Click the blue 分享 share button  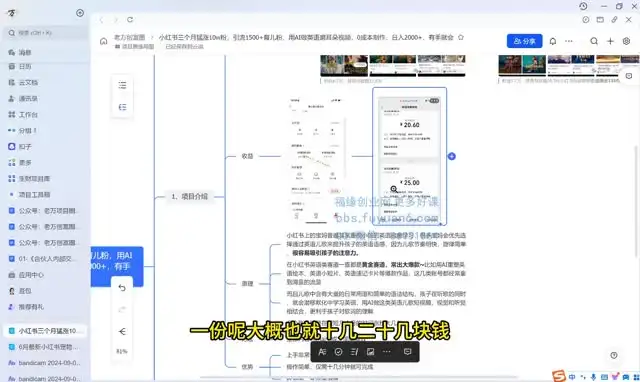524,41
